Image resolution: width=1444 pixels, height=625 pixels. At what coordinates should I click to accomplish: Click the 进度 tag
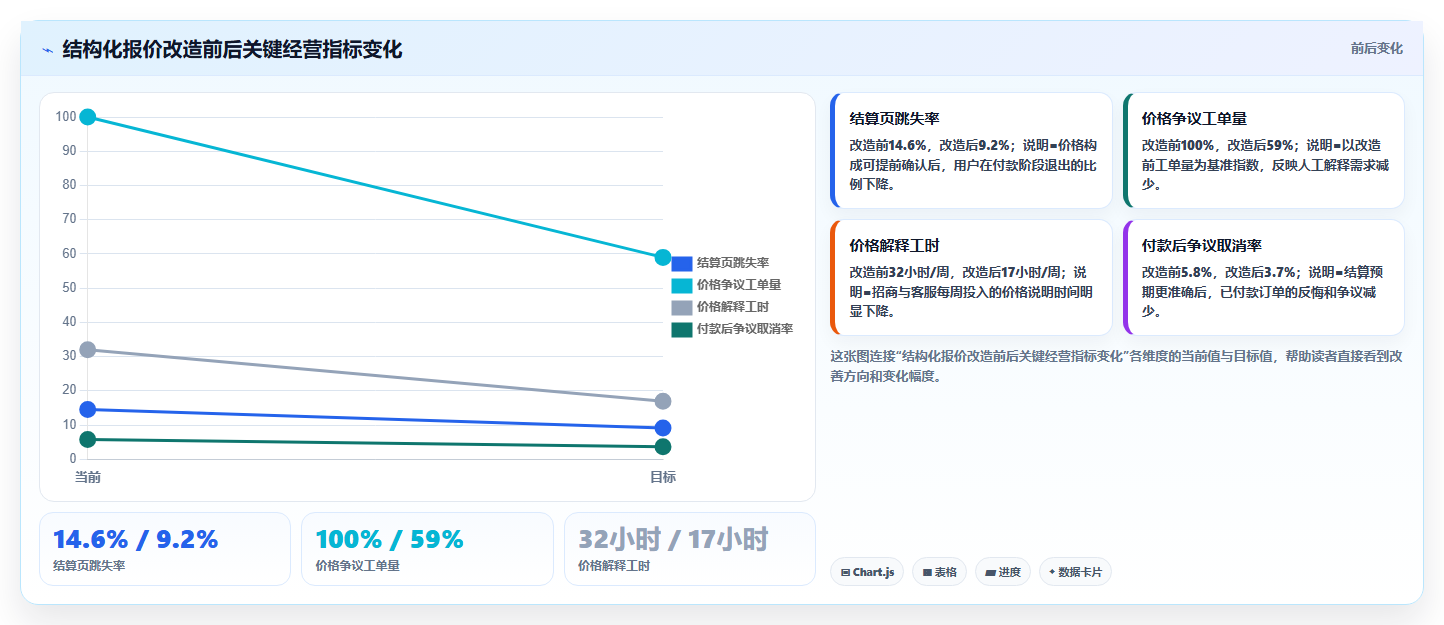[x=1003, y=572]
